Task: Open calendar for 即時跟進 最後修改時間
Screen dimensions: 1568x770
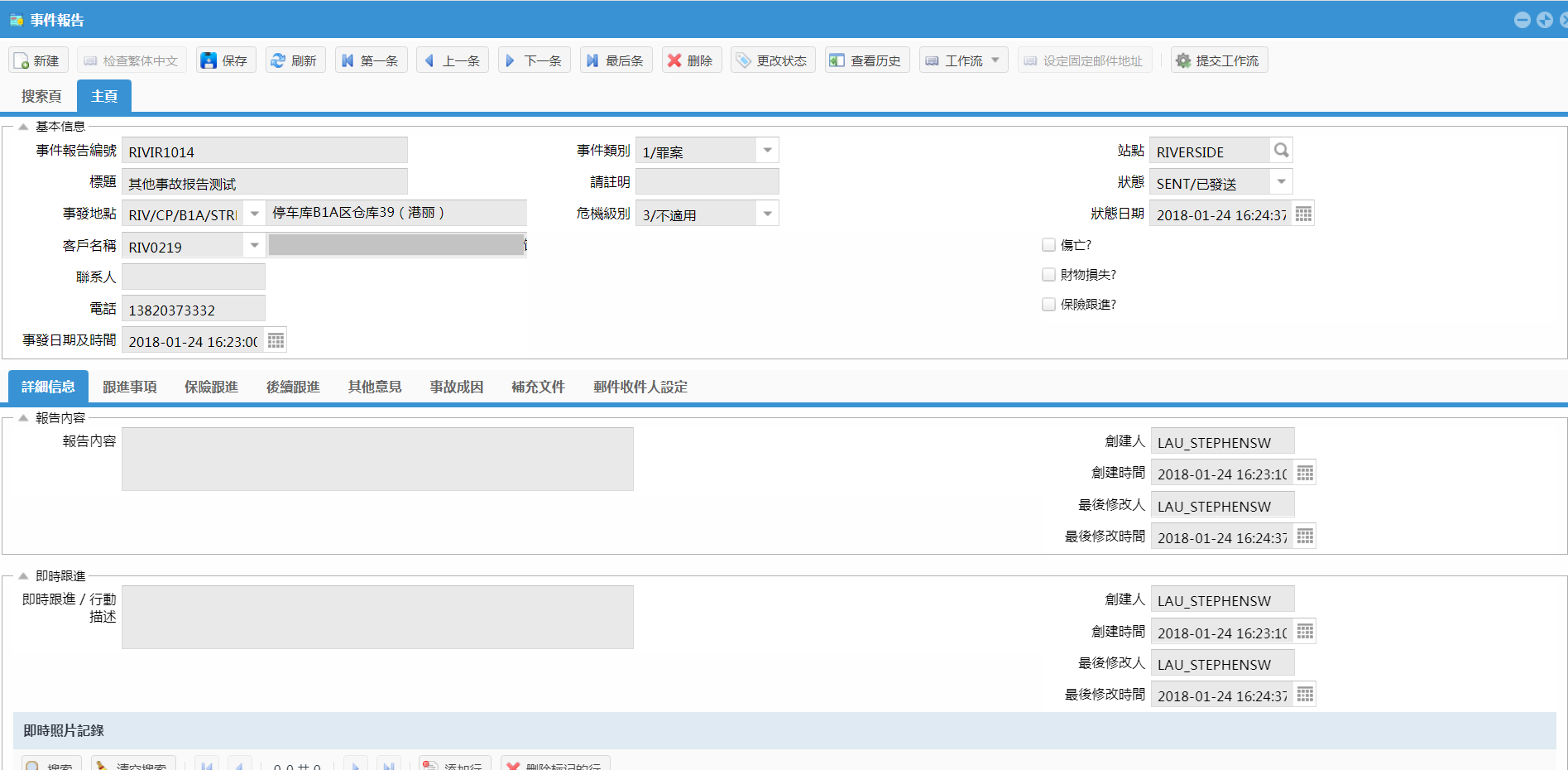Action: pos(1305,695)
